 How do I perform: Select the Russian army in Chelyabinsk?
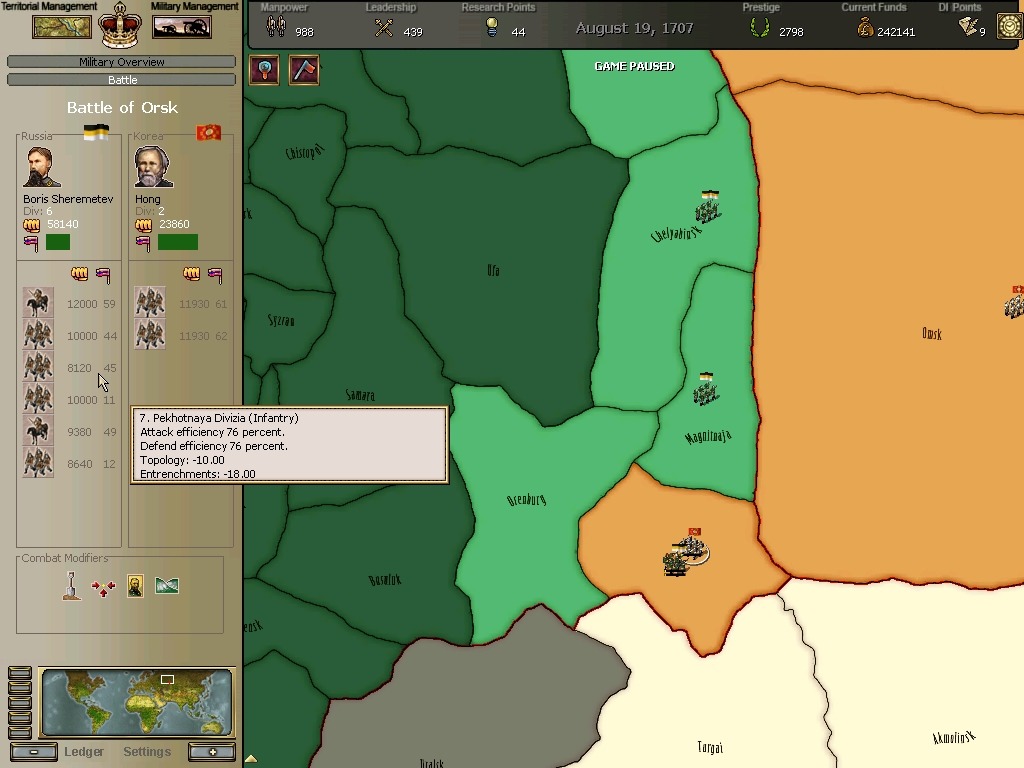[x=708, y=208]
